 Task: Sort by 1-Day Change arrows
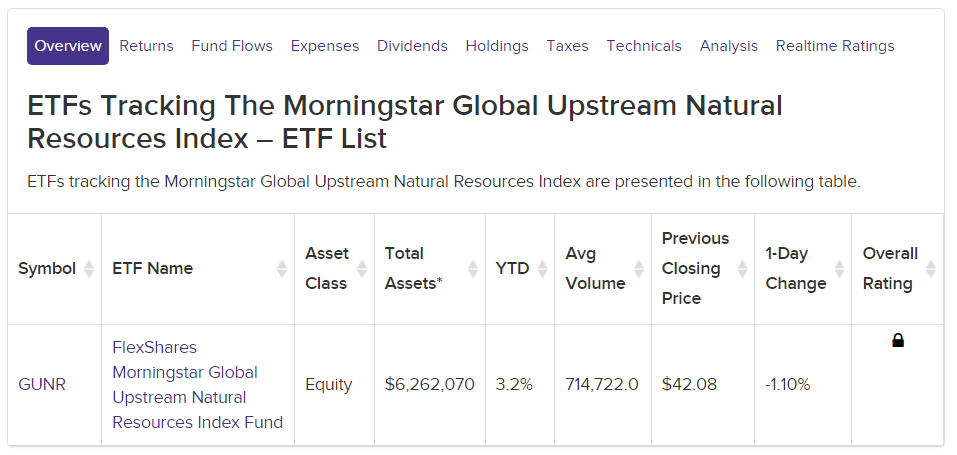pyautogui.click(x=839, y=269)
